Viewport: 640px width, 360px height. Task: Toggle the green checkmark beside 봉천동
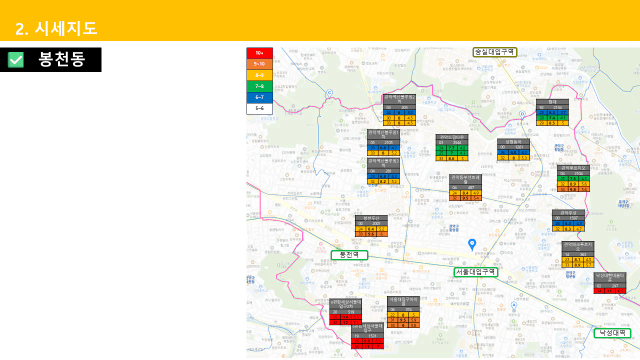pyautogui.click(x=16, y=60)
